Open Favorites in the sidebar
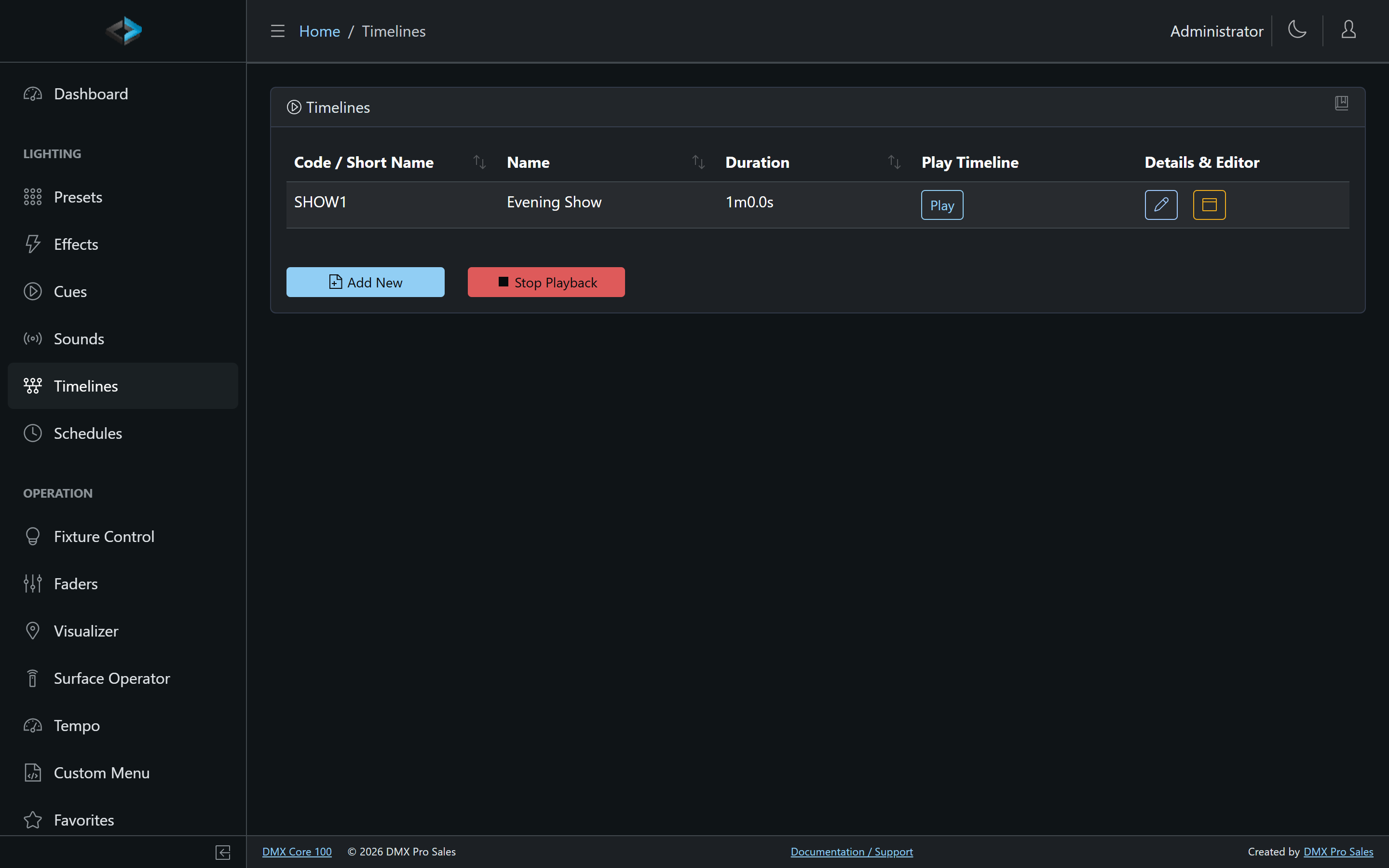1389x868 pixels. [x=123, y=820]
